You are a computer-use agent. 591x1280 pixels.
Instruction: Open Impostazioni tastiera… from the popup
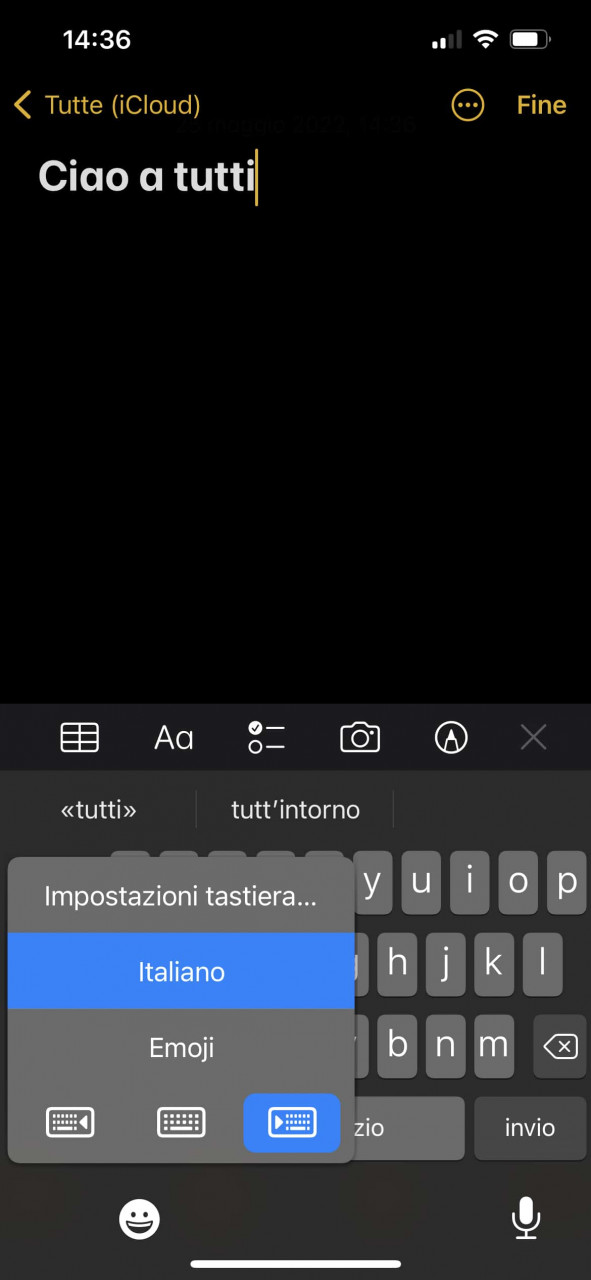point(181,896)
